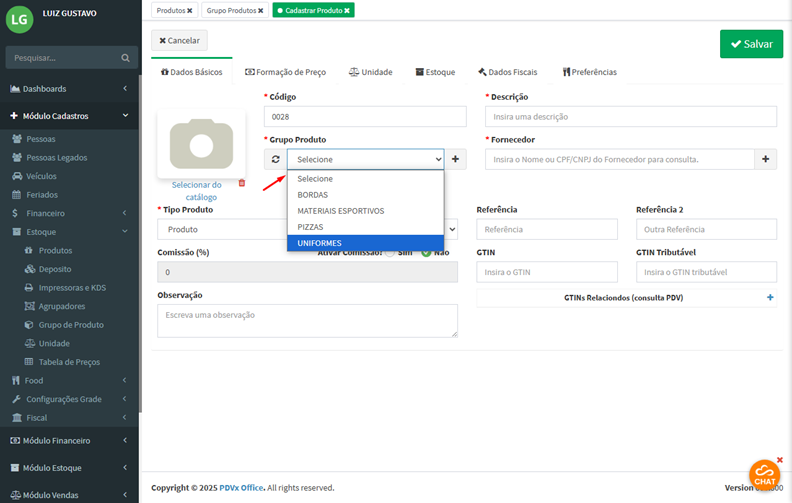Click the search magnifier icon in sidebar
The width and height of the screenshot is (792, 503).
(x=125, y=58)
